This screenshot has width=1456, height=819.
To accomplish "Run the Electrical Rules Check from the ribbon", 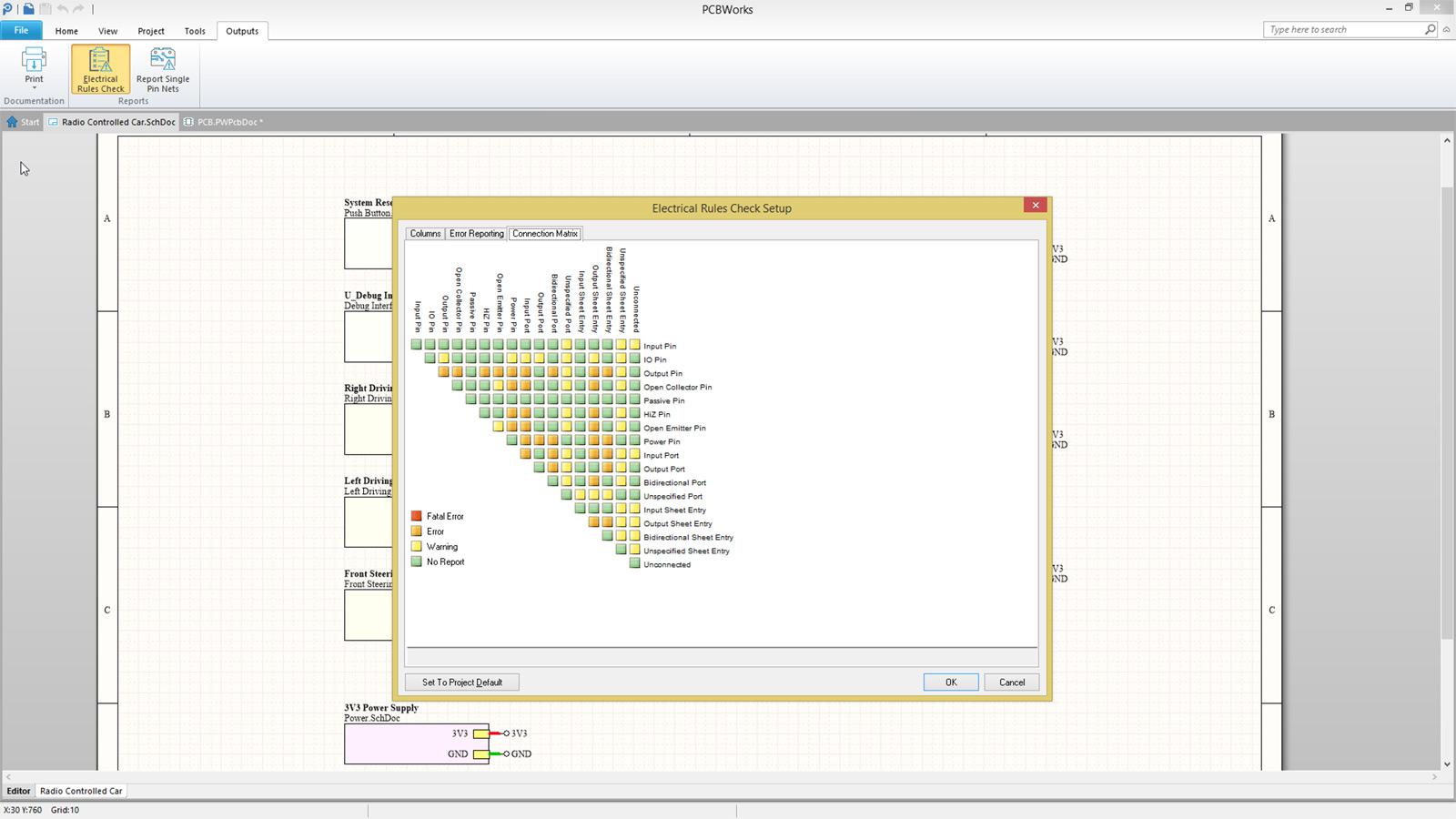I will [x=99, y=68].
